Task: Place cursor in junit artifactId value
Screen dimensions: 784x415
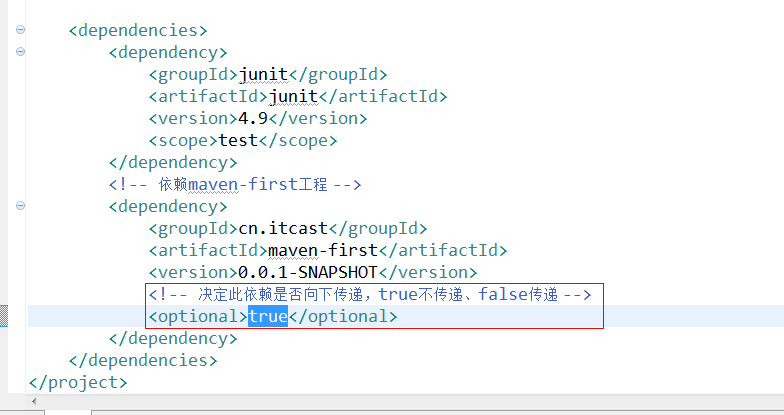Action: click(x=293, y=96)
